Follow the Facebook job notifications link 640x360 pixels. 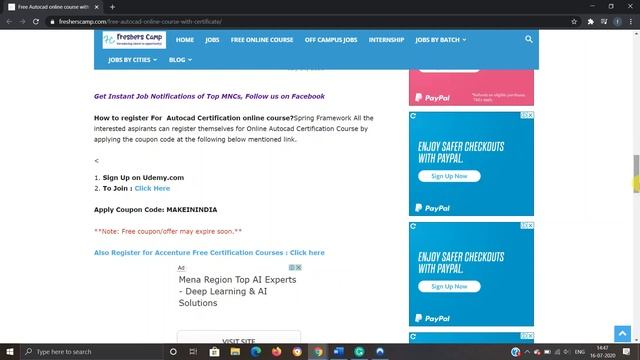click(x=209, y=96)
